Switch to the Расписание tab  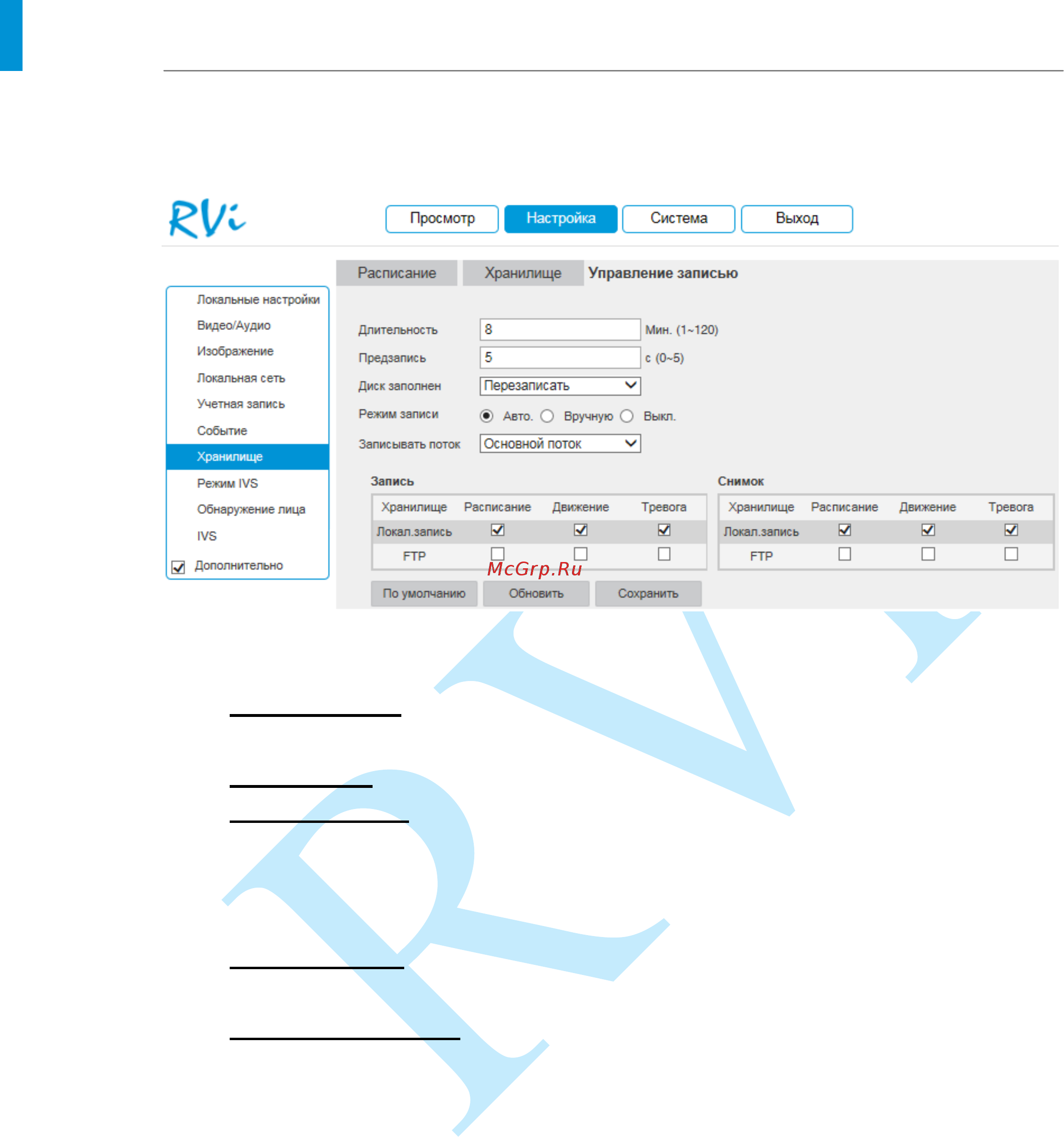coord(397,273)
